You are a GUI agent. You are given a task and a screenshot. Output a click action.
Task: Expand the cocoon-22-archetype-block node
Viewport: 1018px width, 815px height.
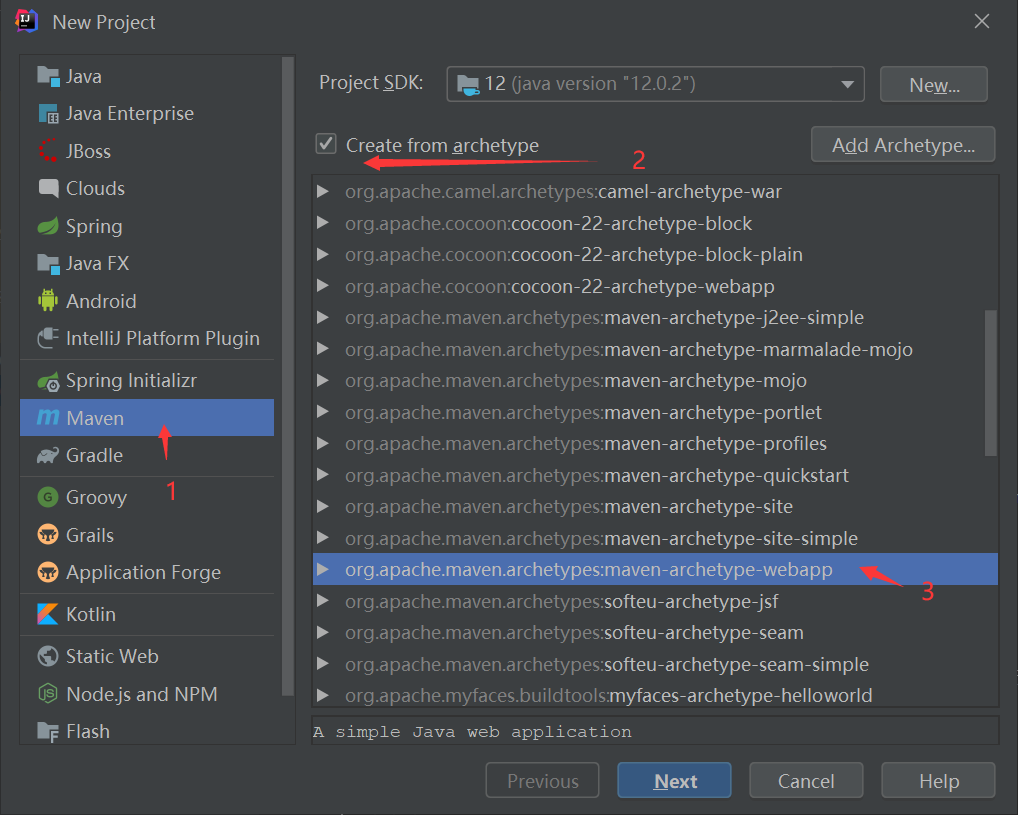click(322, 223)
